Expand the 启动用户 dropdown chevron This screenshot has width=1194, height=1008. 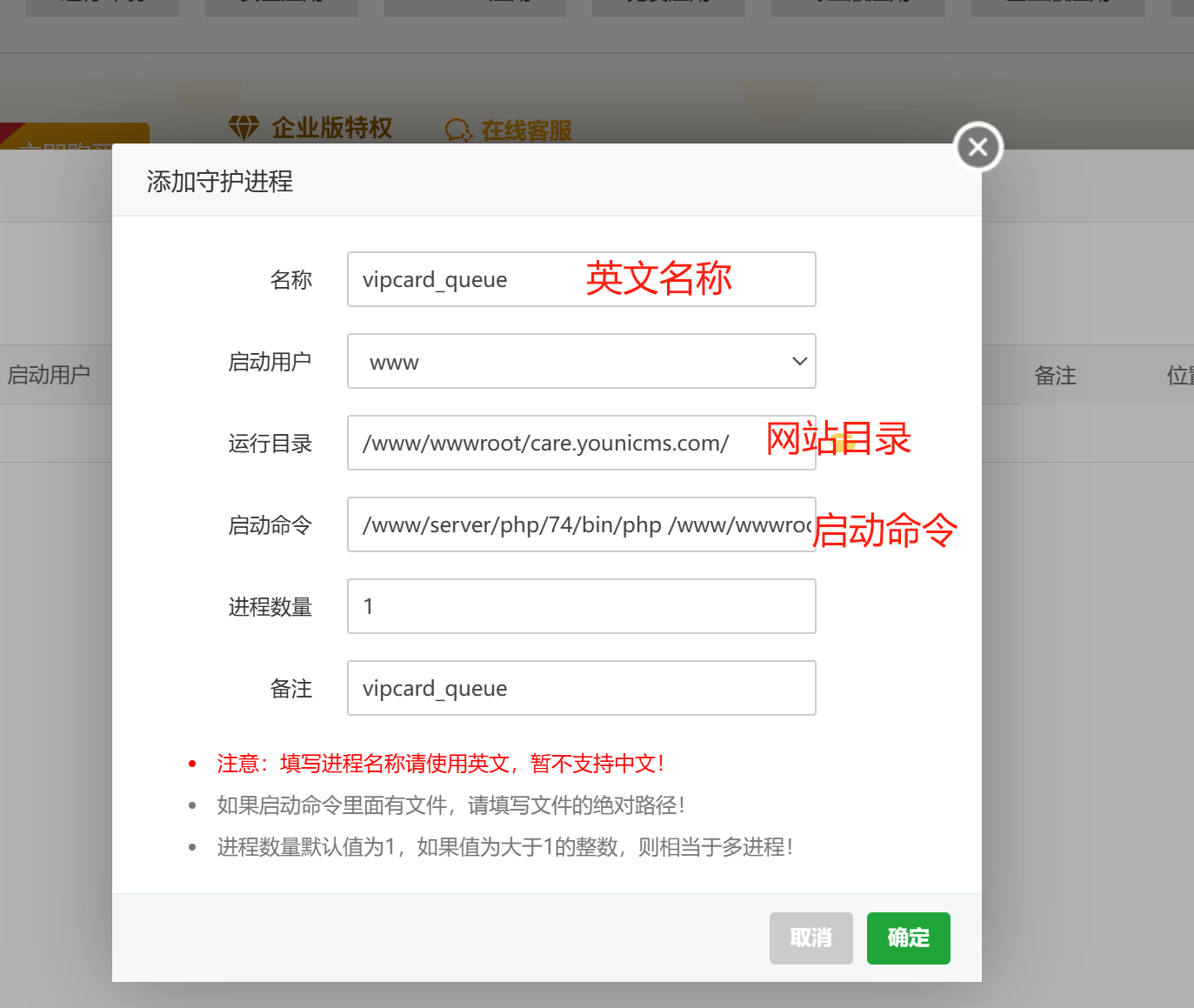[x=799, y=361]
